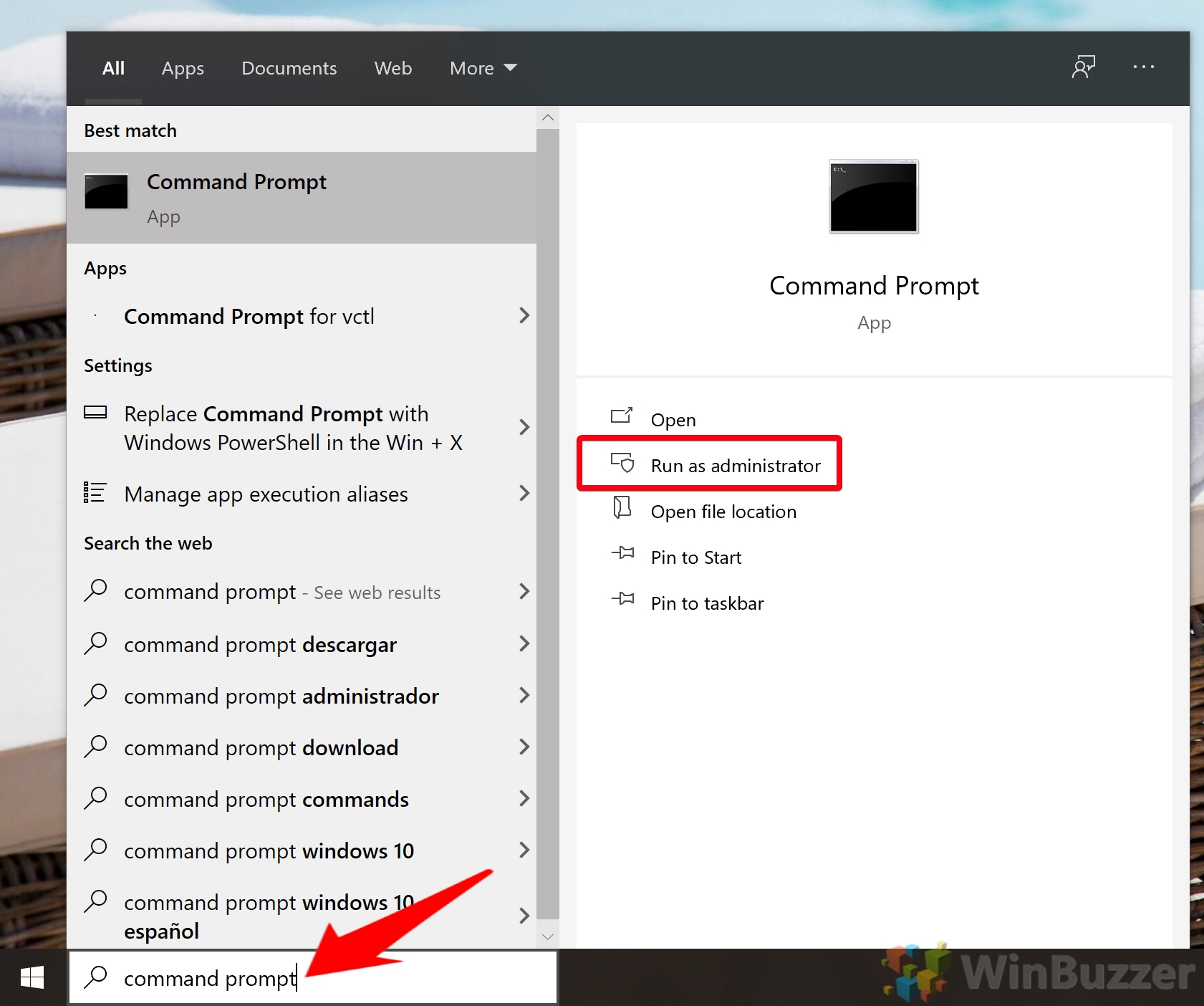Click keyboard icon beside Replace Command Prompt setting
This screenshot has height=1006, width=1204.
pos(95,413)
